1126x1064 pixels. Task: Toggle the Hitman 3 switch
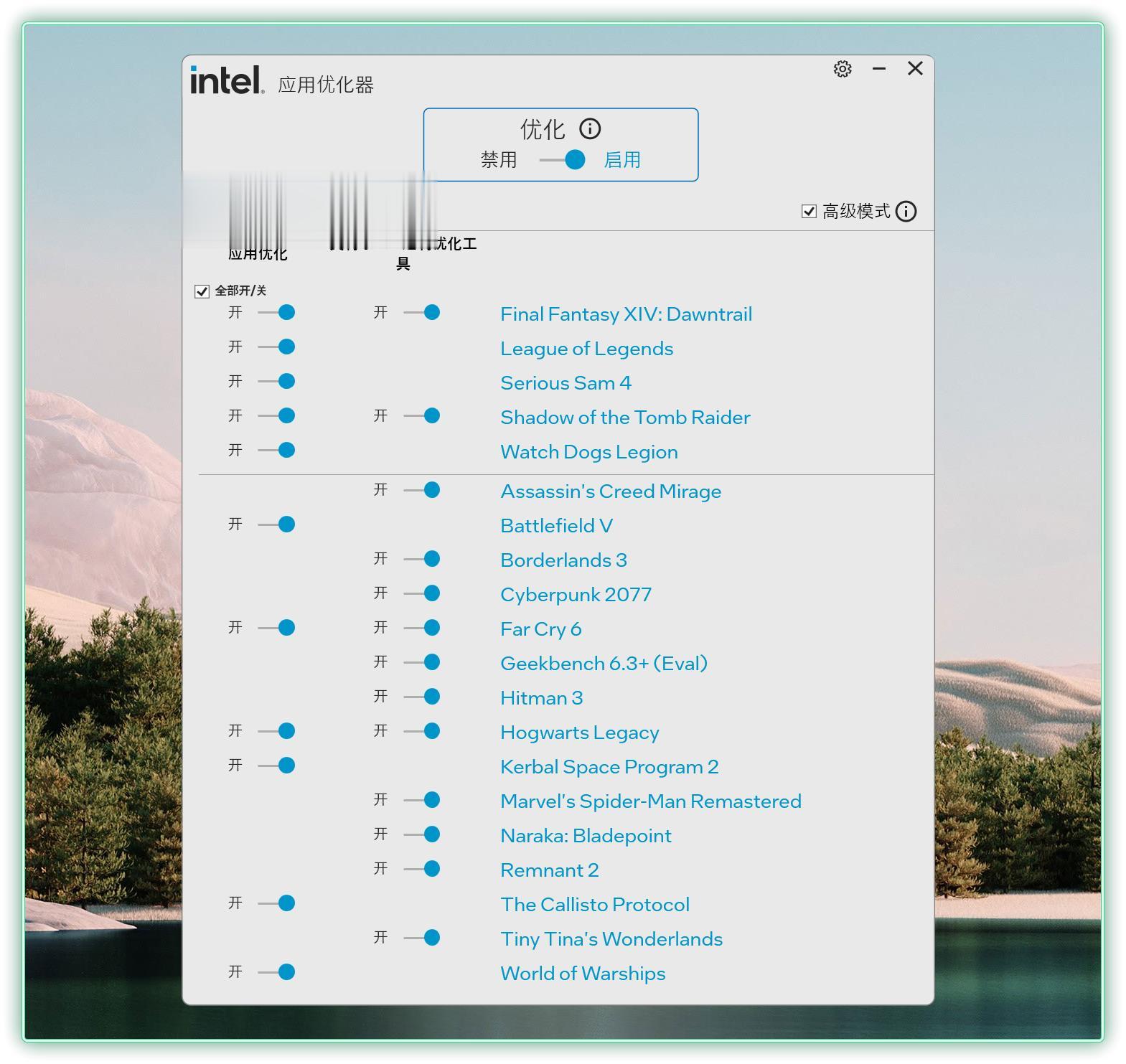[x=422, y=697]
